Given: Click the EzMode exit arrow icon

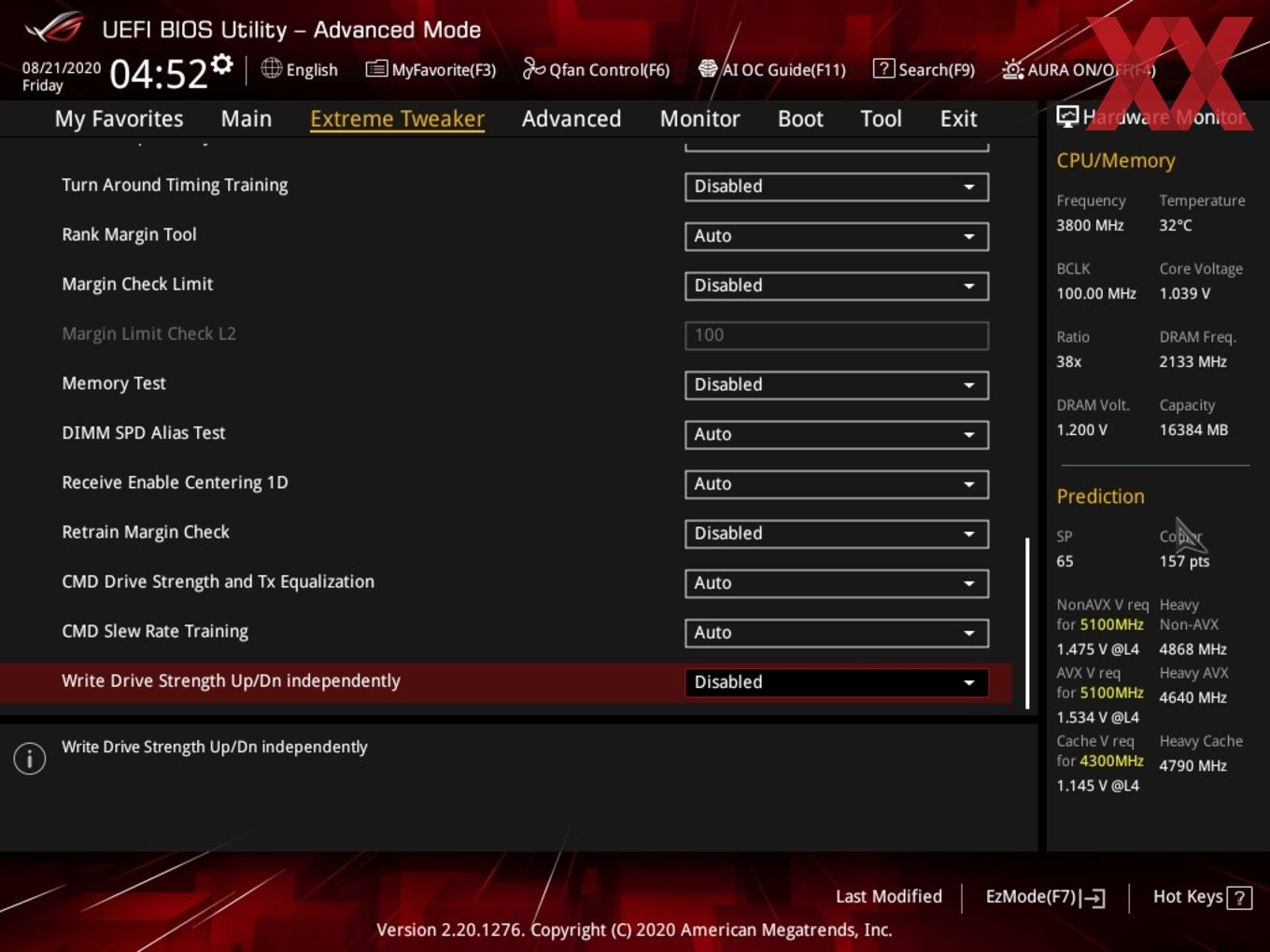Looking at the screenshot, I should click(1094, 898).
